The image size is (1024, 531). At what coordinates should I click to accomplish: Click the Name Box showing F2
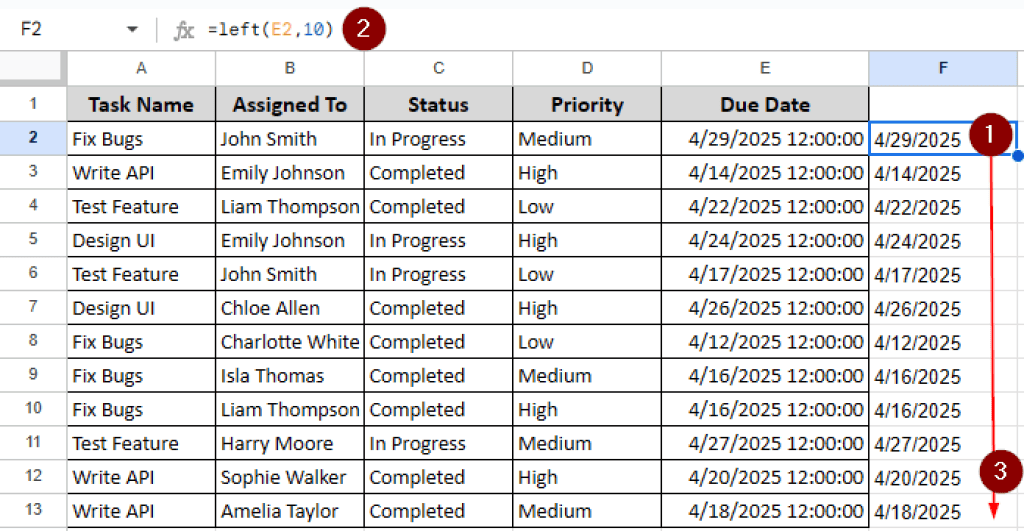60,30
